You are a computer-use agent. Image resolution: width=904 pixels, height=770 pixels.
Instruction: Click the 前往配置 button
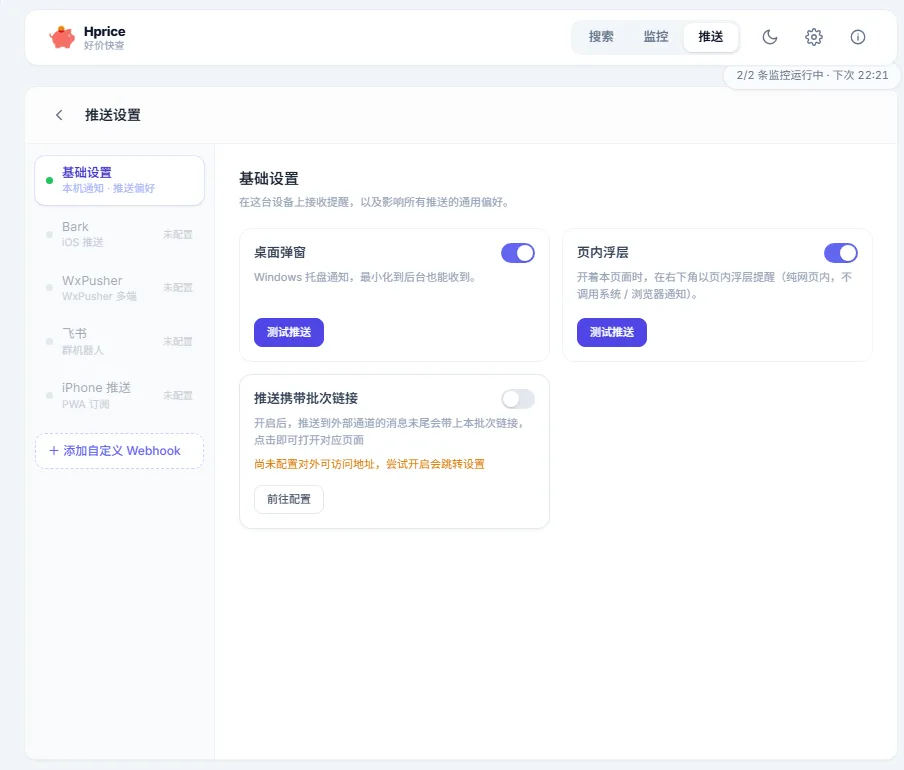pyautogui.click(x=289, y=499)
